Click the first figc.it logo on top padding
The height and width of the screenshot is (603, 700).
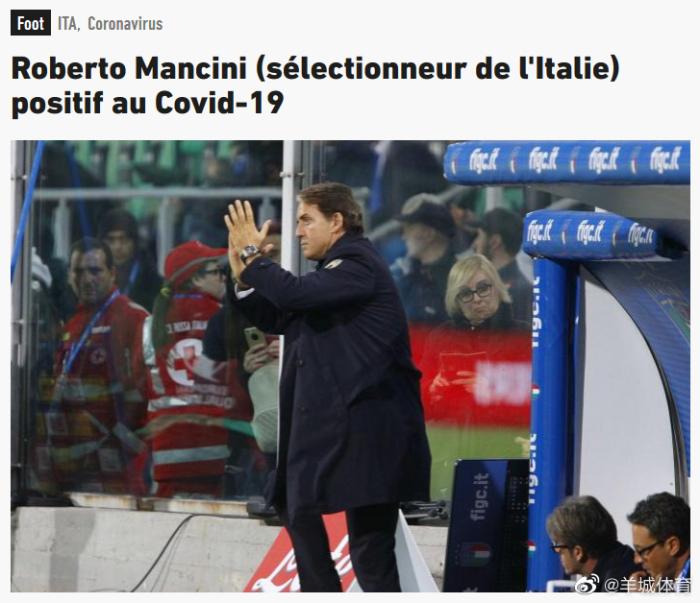pyautogui.click(x=483, y=161)
